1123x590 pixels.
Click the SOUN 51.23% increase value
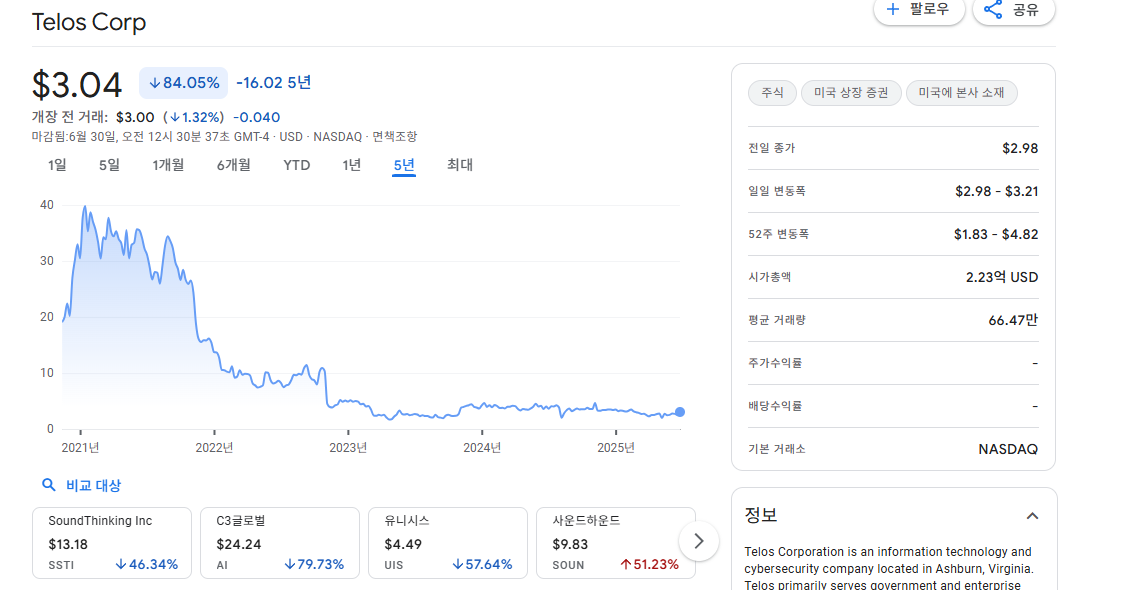pyautogui.click(x=649, y=565)
